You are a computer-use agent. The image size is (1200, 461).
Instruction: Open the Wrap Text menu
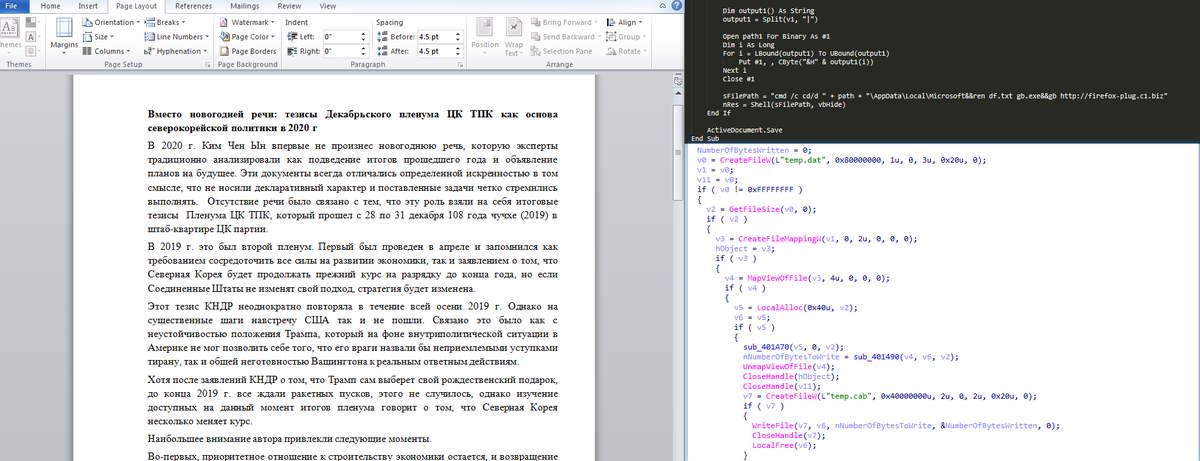(x=513, y=36)
